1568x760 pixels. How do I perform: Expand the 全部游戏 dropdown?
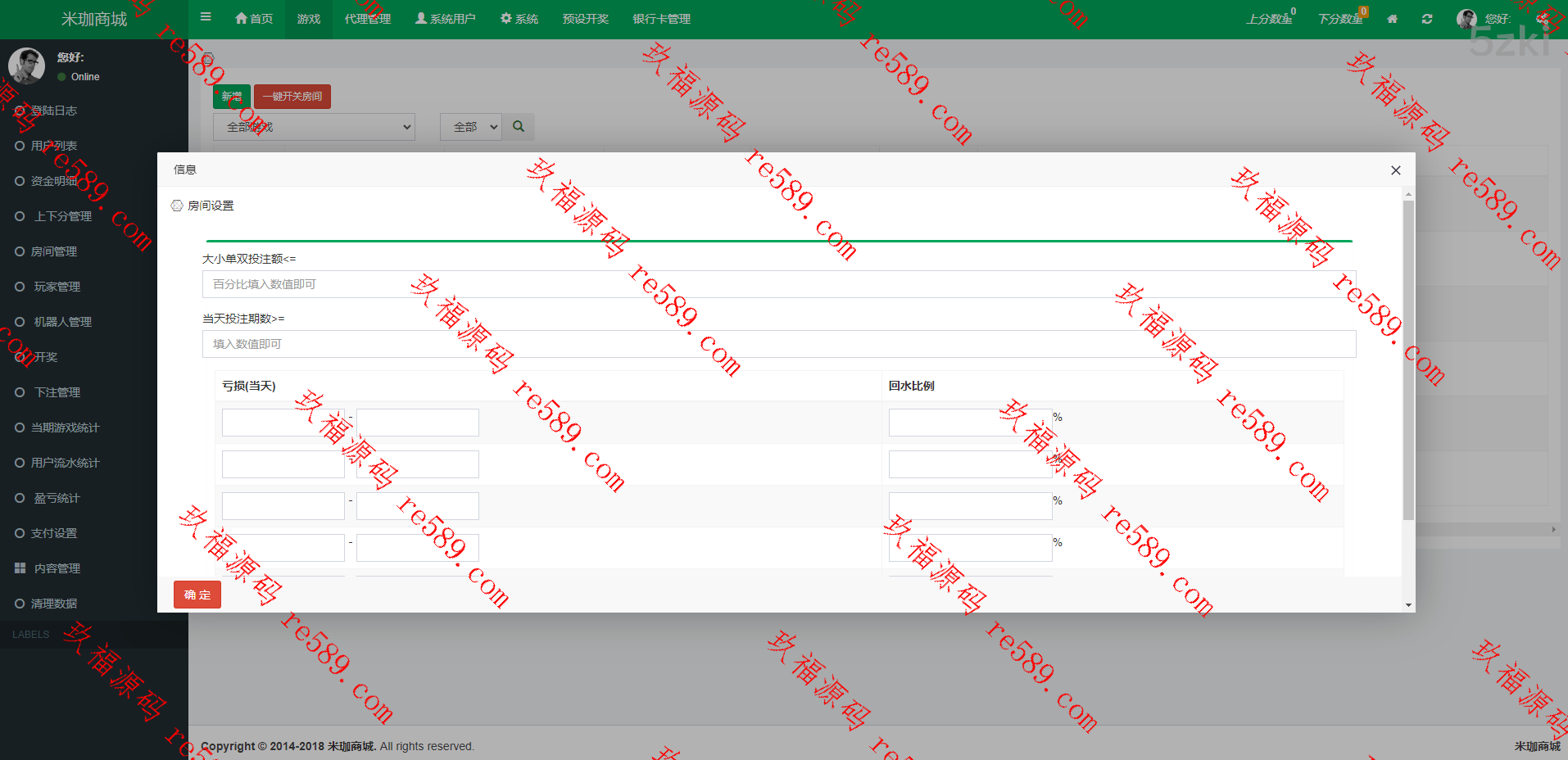tap(314, 127)
